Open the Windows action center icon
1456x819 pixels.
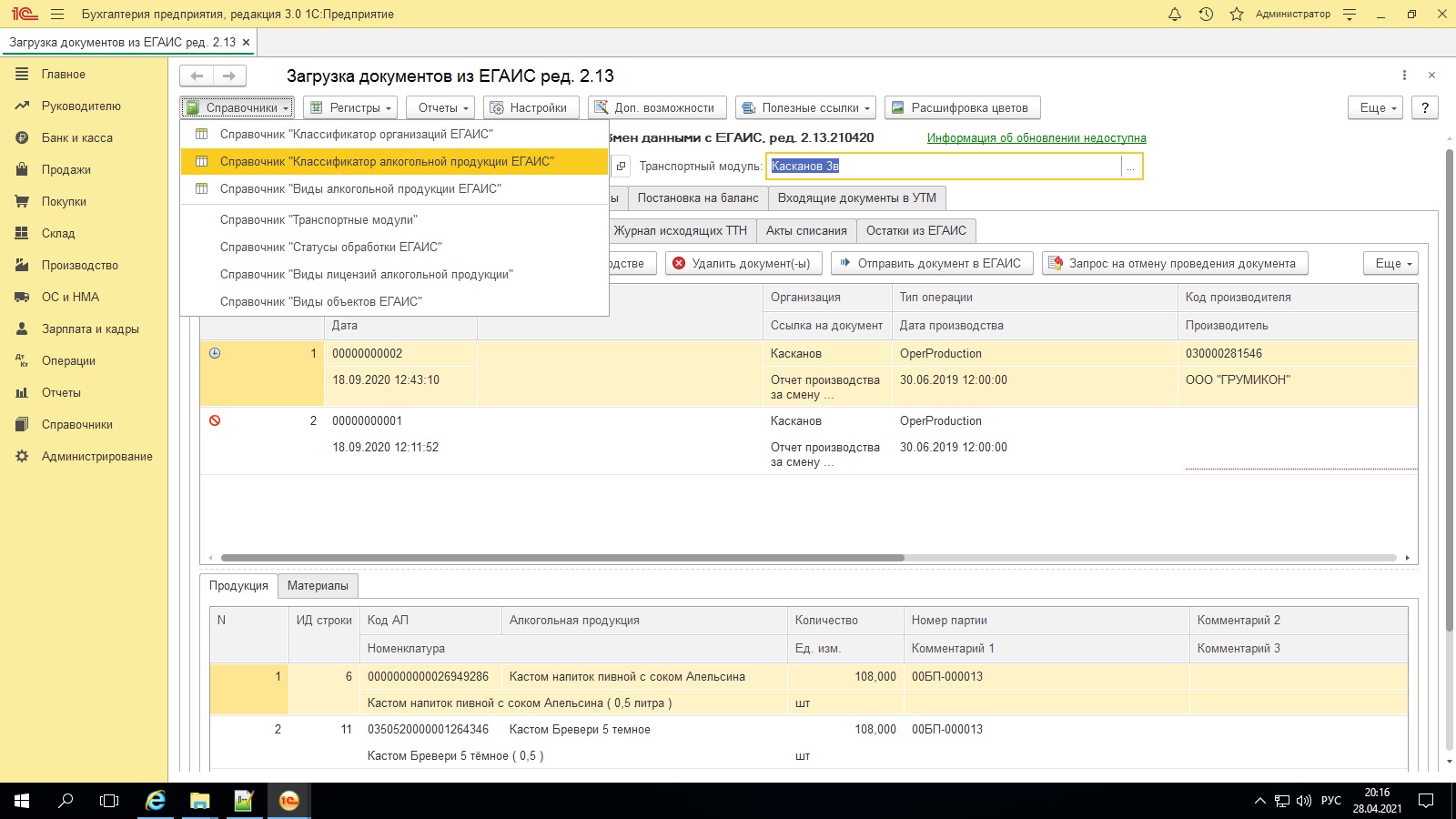(1426, 801)
